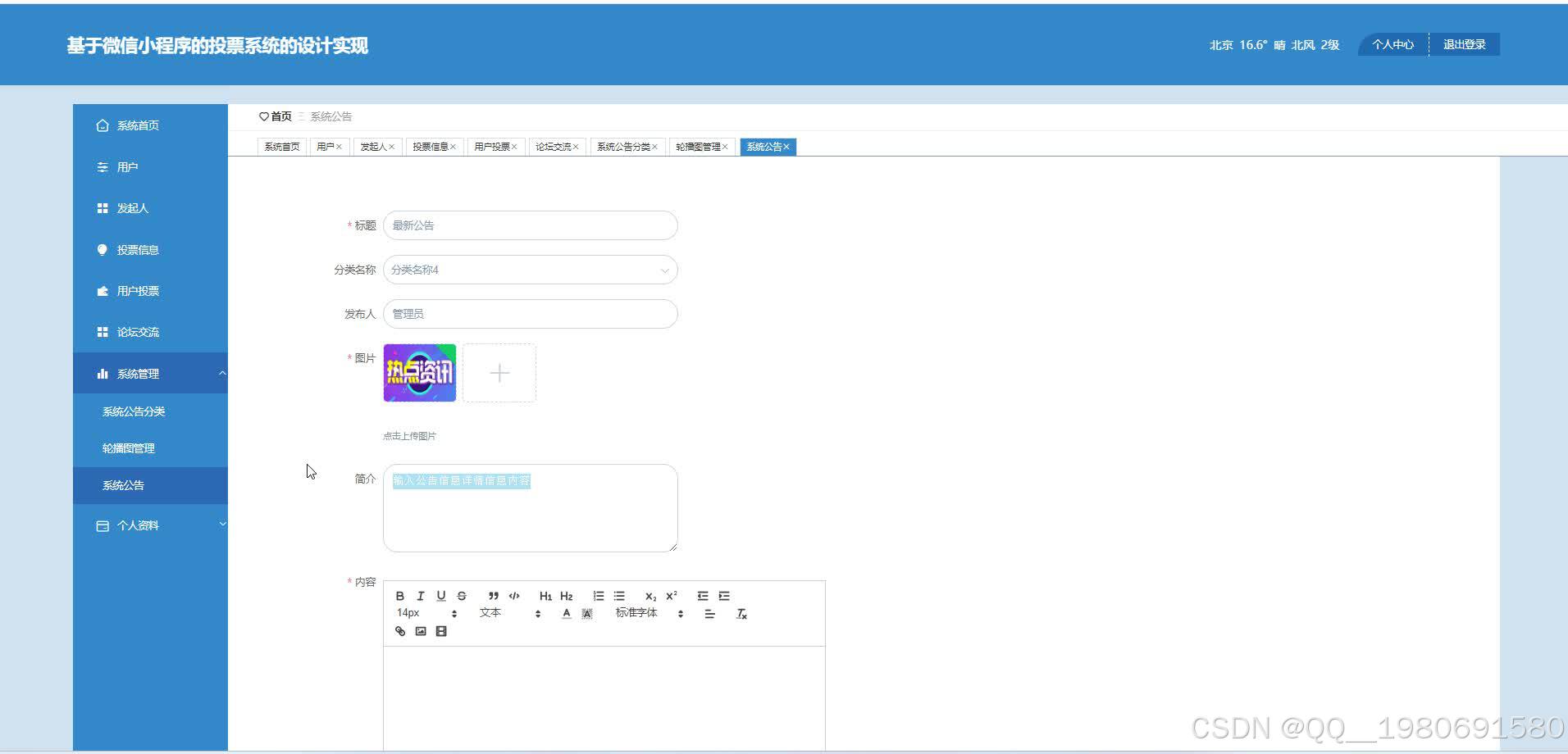The width and height of the screenshot is (1568, 754).
Task: Click 退出登录 to log out
Action: pyautogui.click(x=1465, y=44)
